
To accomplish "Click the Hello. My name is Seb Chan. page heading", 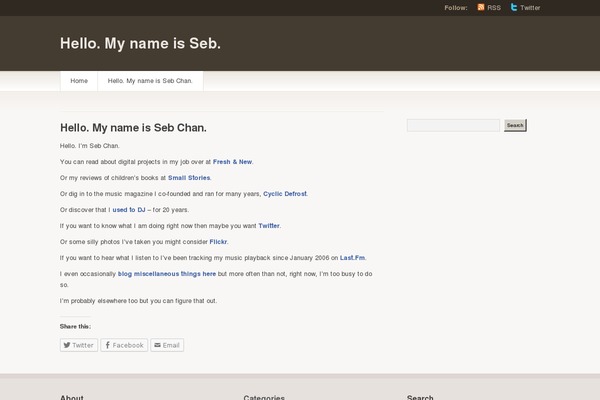I will coord(133,128).
